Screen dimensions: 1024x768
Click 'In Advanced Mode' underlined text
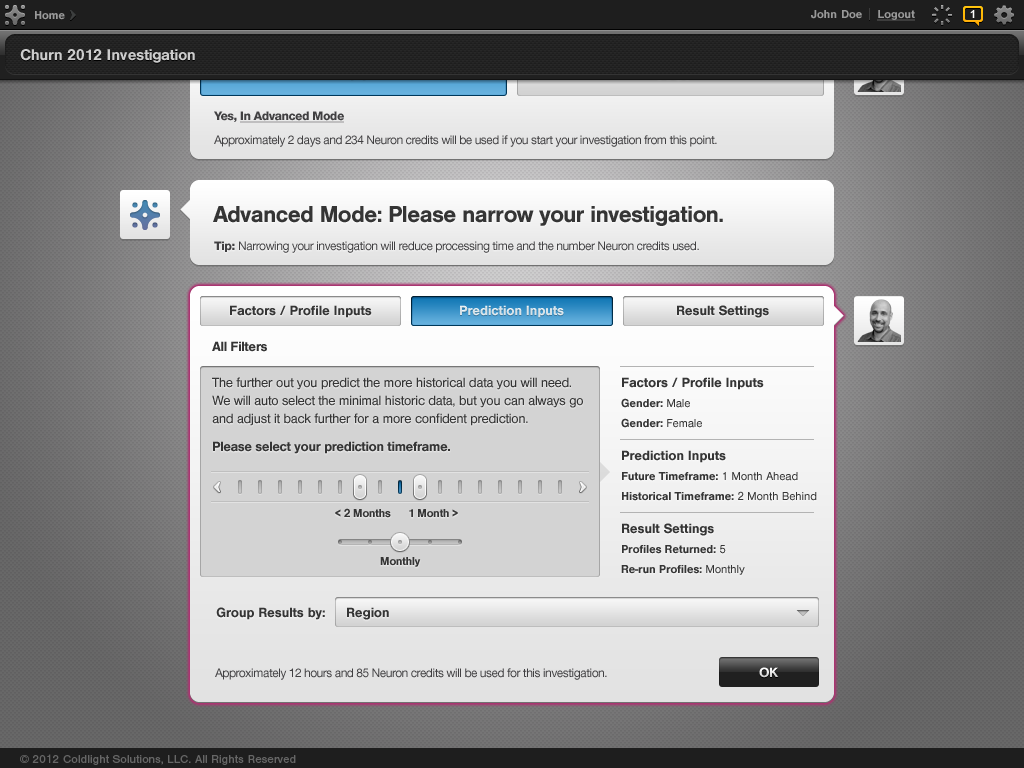click(x=292, y=116)
